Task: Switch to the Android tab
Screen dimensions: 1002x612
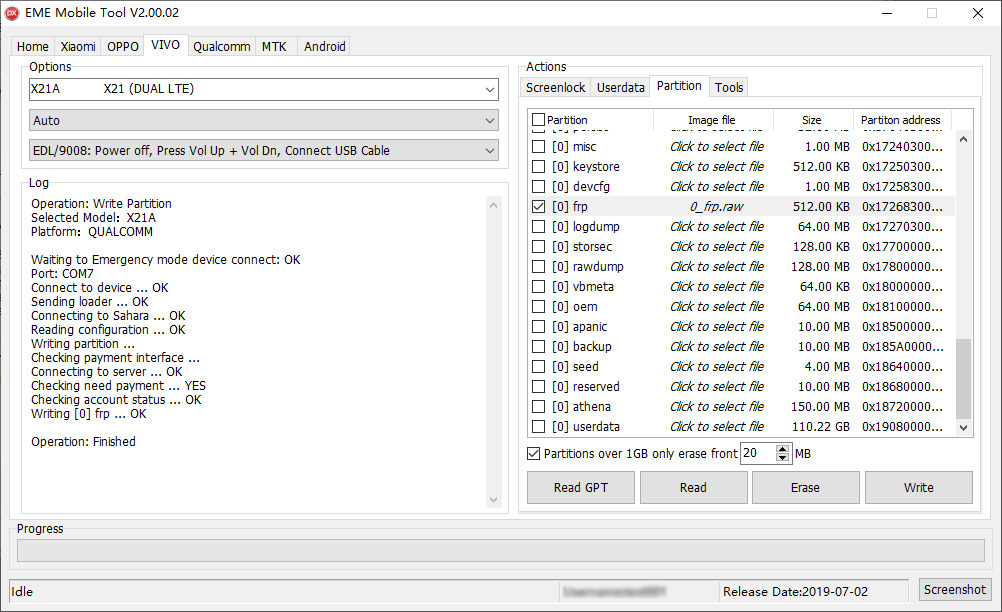Action: (x=325, y=47)
